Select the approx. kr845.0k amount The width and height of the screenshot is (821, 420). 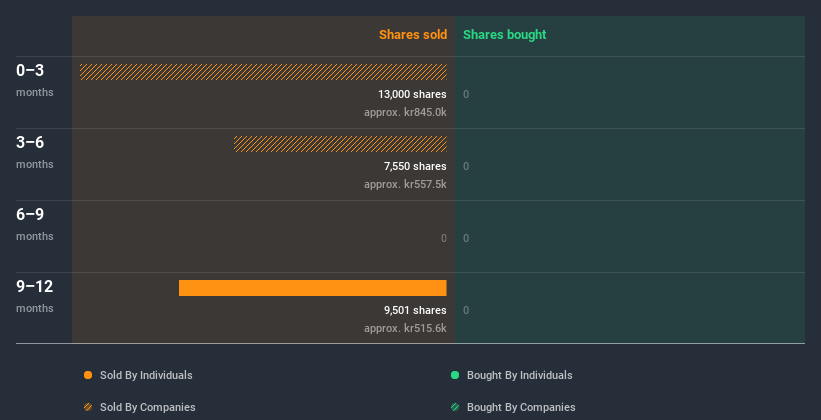point(405,113)
